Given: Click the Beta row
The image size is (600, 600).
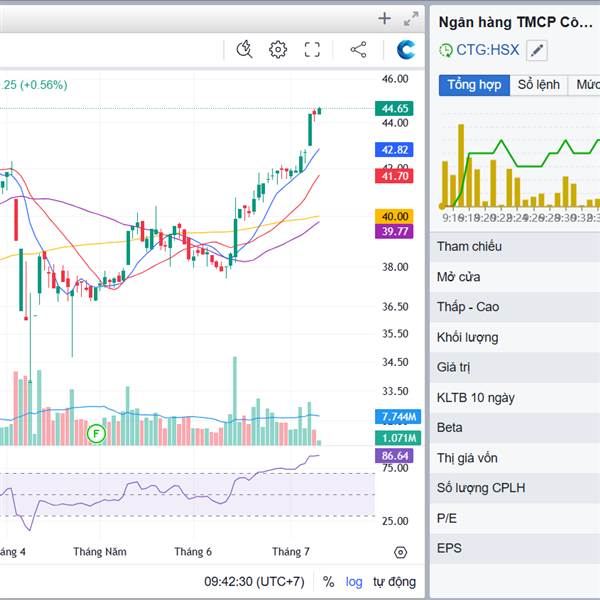Looking at the screenshot, I should coord(515,428).
